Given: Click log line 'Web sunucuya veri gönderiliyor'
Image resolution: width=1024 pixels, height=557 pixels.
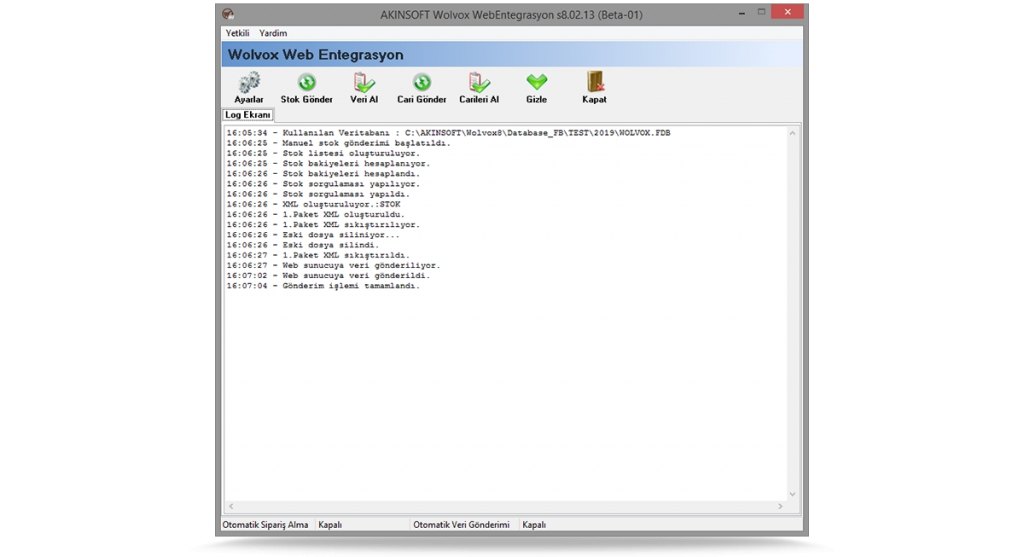Looking at the screenshot, I should click(334, 266).
